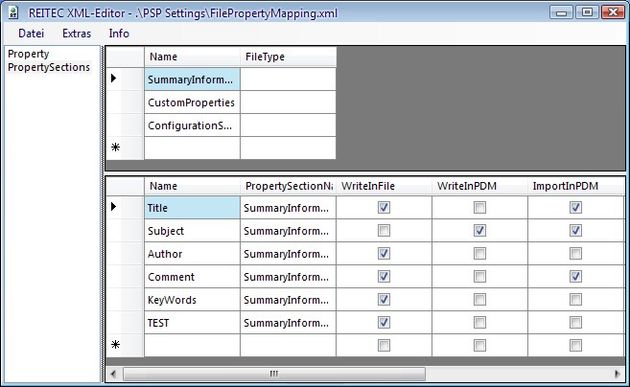Click row header of Subject row

coord(125,230)
